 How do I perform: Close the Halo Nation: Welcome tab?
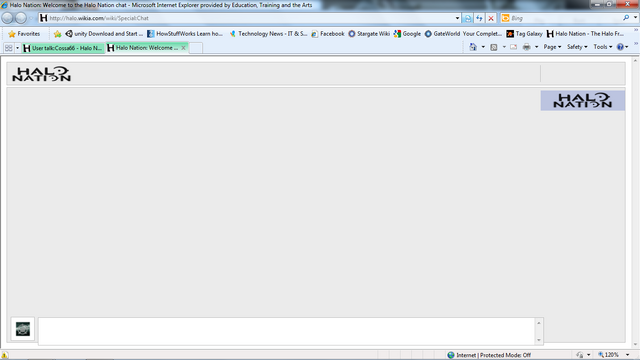point(183,48)
